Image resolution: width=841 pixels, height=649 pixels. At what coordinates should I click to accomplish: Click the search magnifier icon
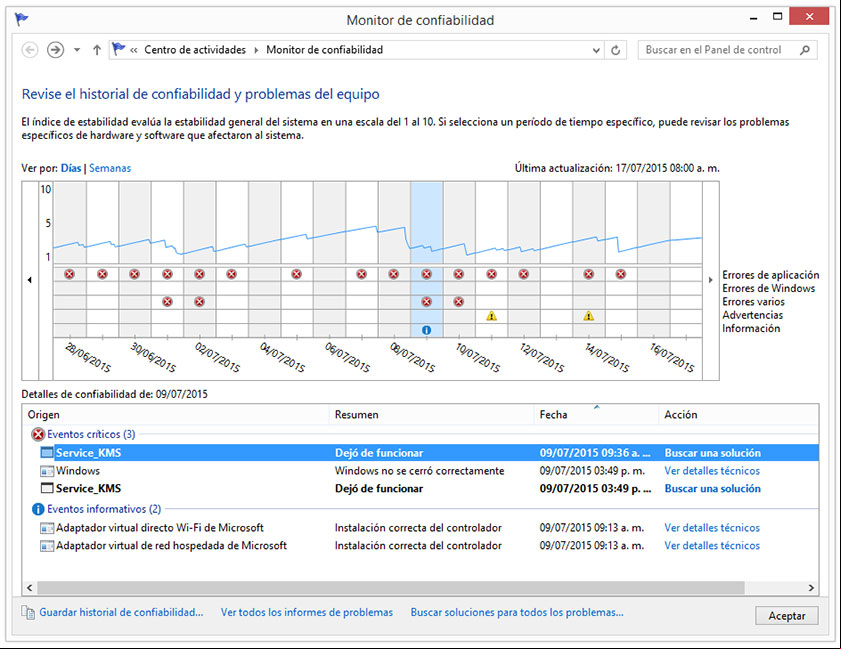[805, 50]
